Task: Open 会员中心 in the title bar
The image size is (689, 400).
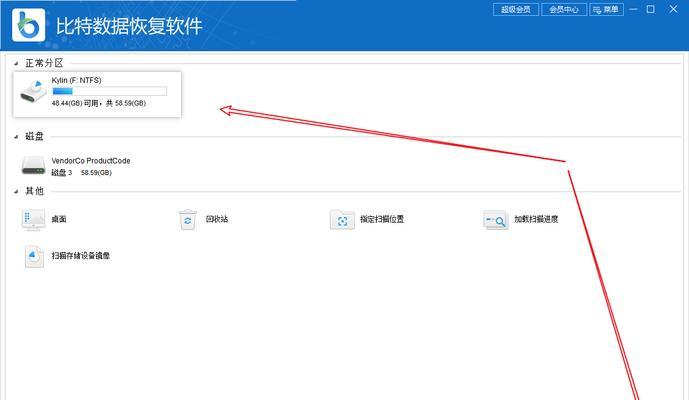Action: point(564,9)
